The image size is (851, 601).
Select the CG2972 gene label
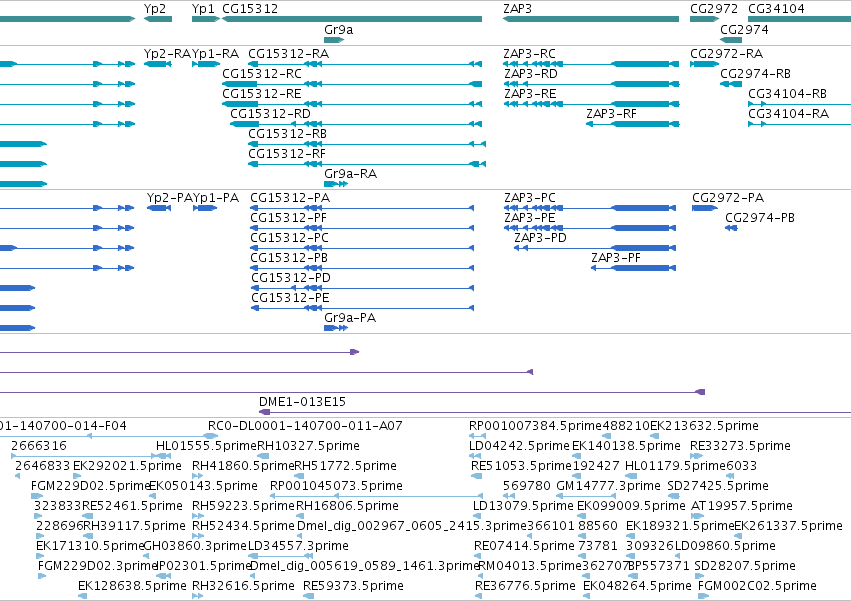(x=714, y=9)
